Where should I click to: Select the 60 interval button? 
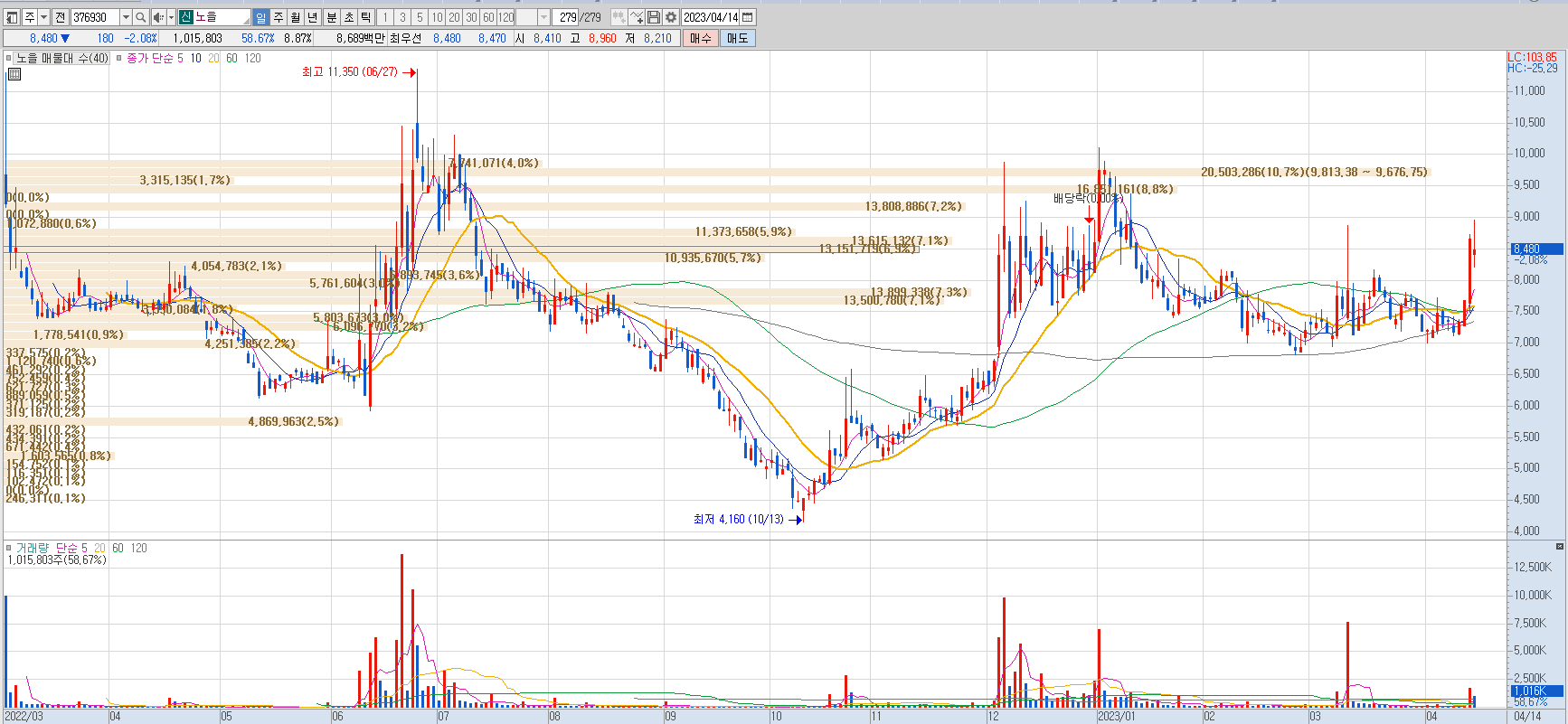pyautogui.click(x=488, y=17)
